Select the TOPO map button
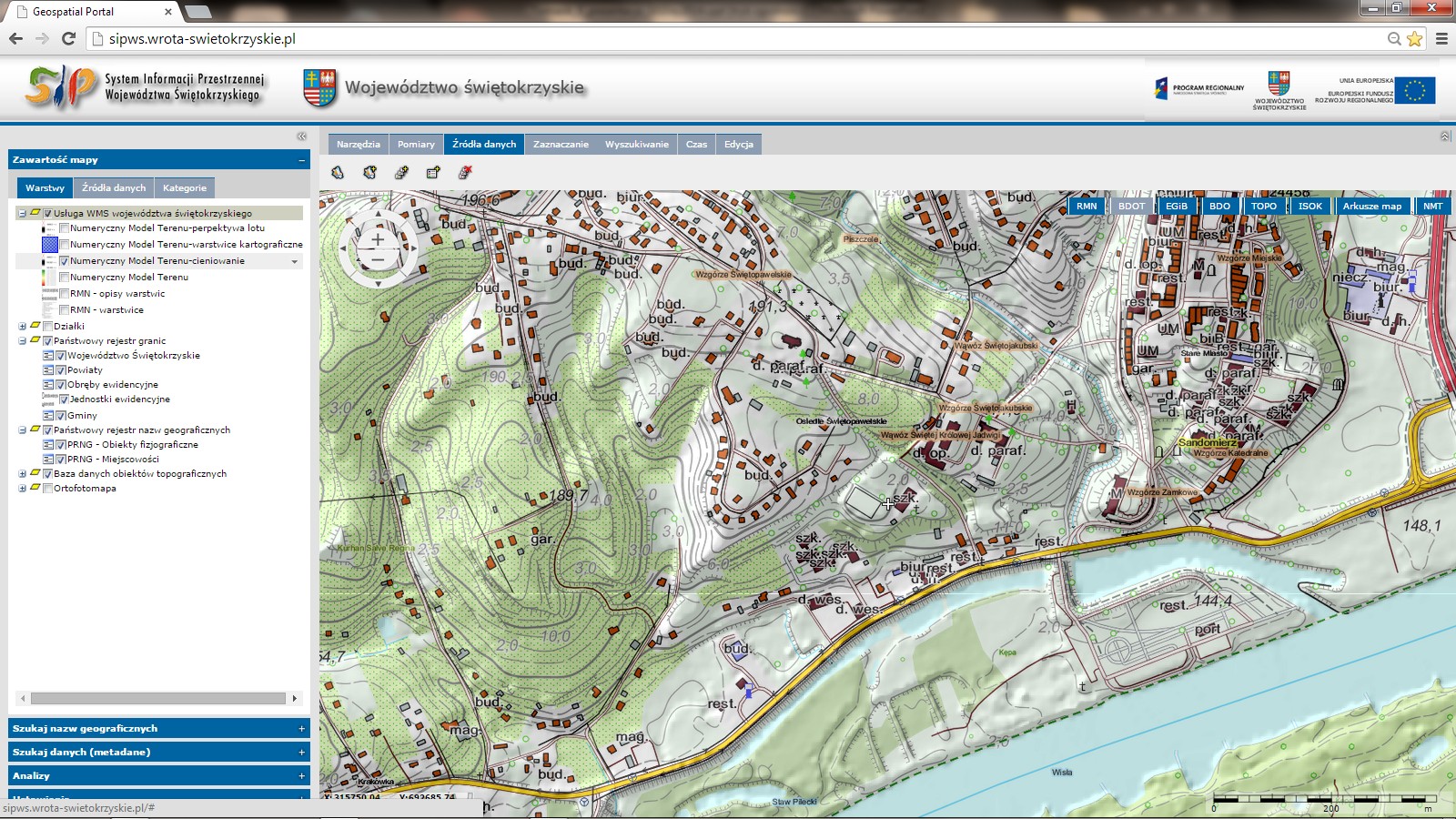The height and width of the screenshot is (819, 1456). 1264,207
